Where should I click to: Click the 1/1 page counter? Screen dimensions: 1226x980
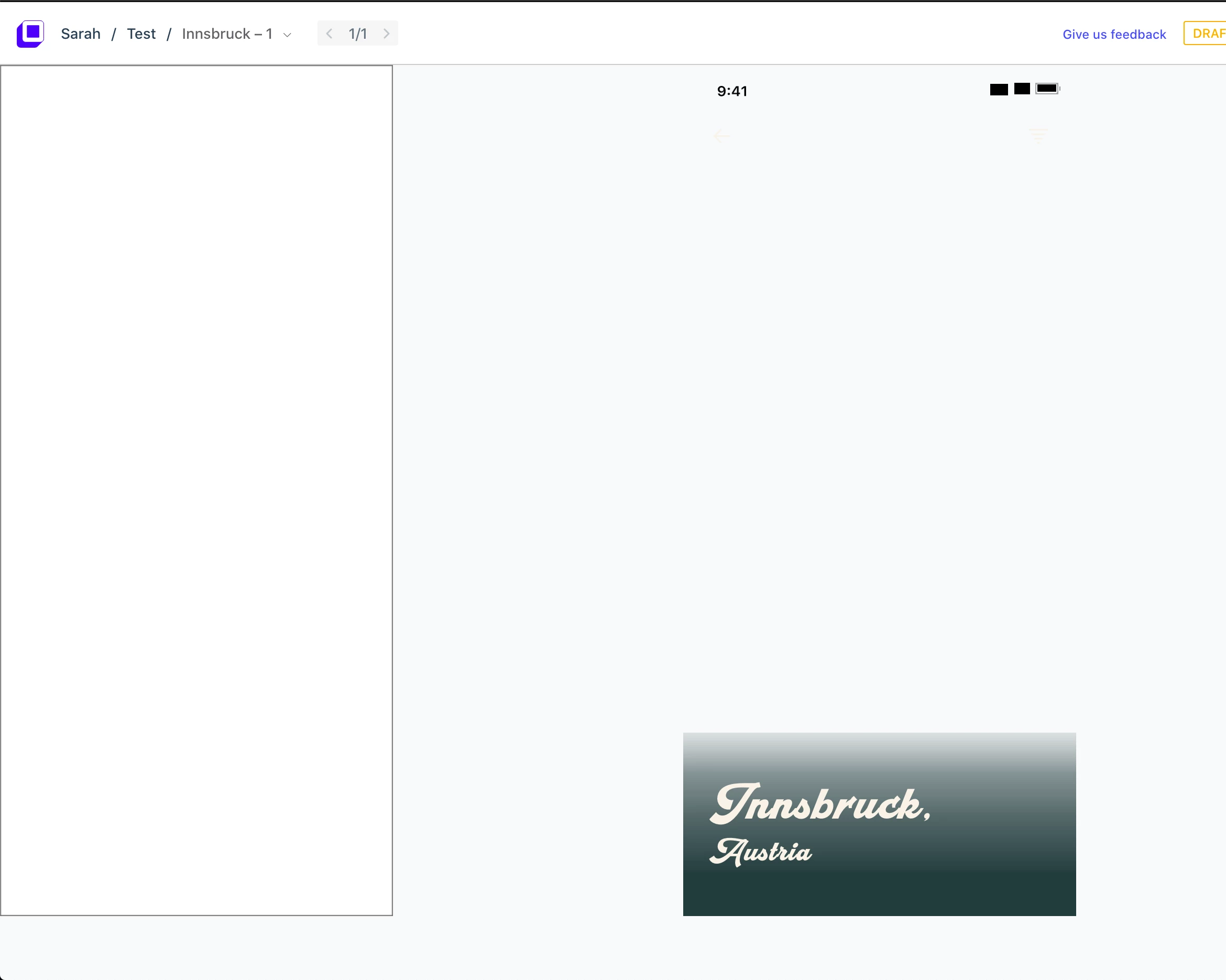pyautogui.click(x=358, y=34)
